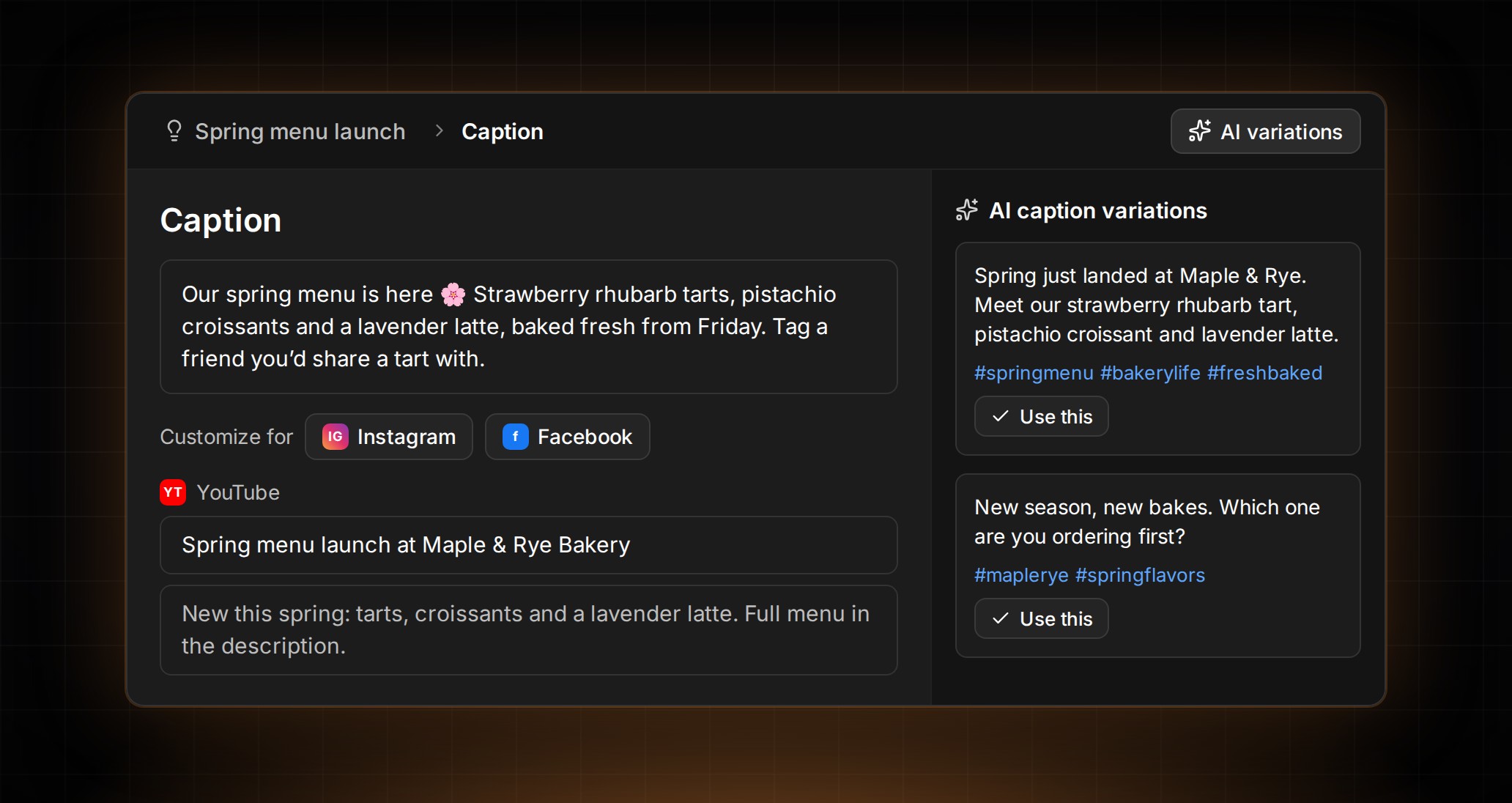Viewport: 1512px width, 803px height.
Task: Click the cherry blossom emoji in caption
Action: [x=453, y=295]
